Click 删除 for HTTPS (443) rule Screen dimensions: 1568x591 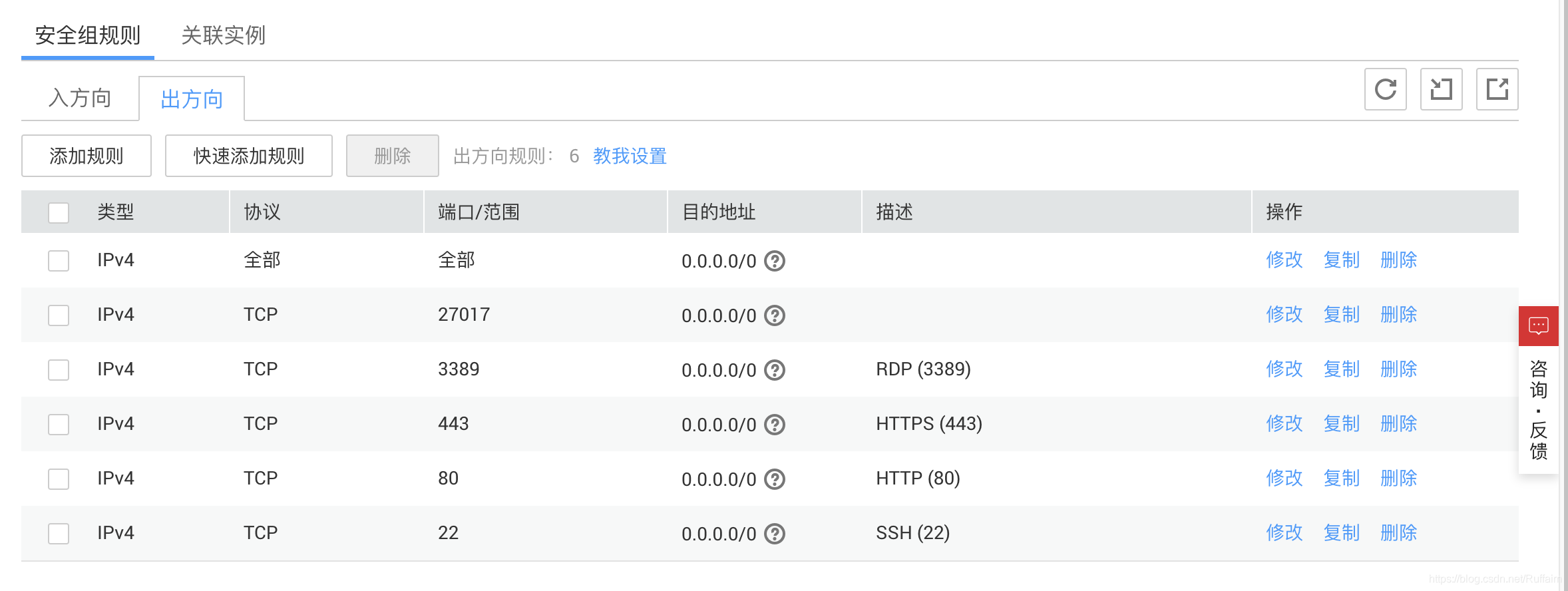click(x=1399, y=423)
